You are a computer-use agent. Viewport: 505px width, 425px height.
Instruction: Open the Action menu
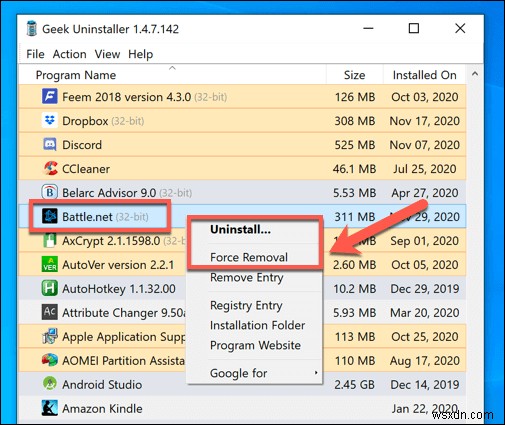(69, 54)
